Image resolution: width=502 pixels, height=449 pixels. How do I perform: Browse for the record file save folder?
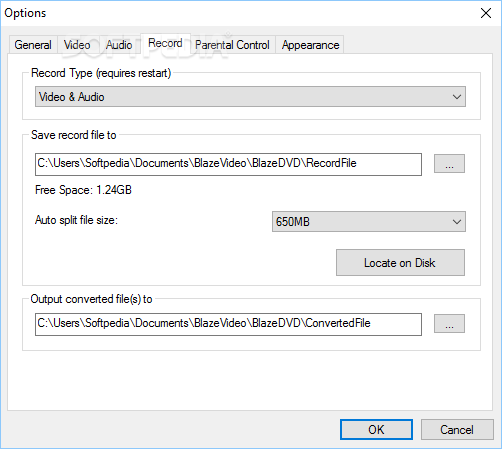(x=449, y=163)
